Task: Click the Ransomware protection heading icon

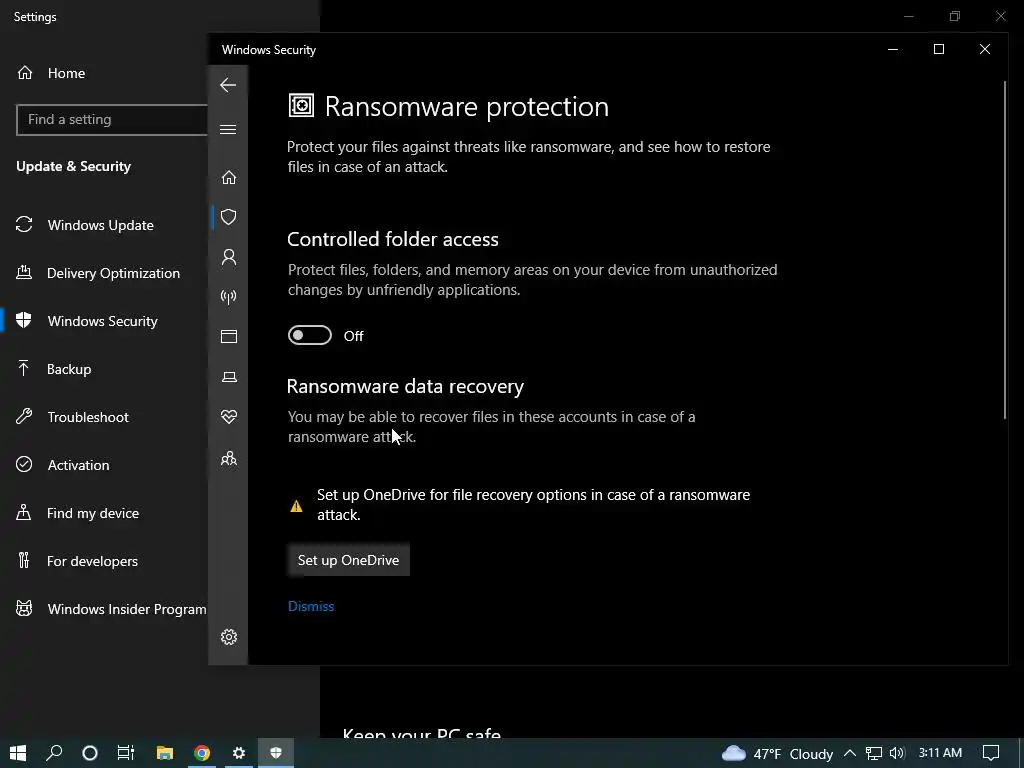Action: [x=301, y=105]
